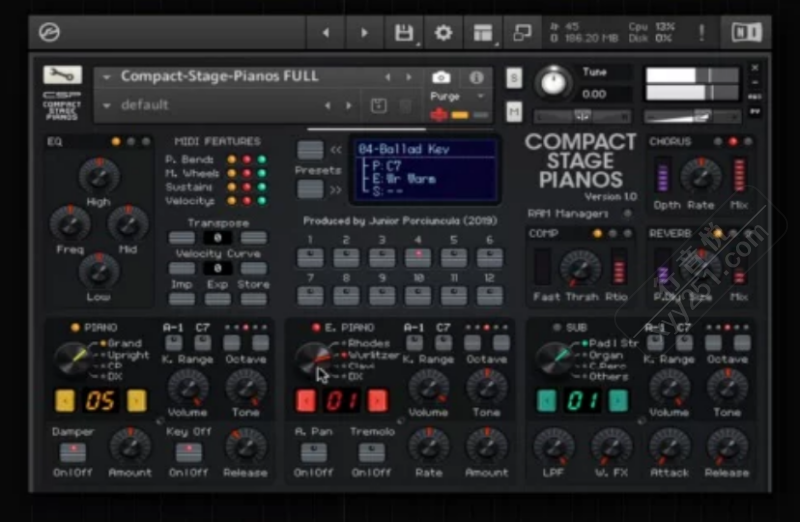The width and height of the screenshot is (800, 522).
Task: Click the yellow right arrow of Piano number
Action: point(137,401)
